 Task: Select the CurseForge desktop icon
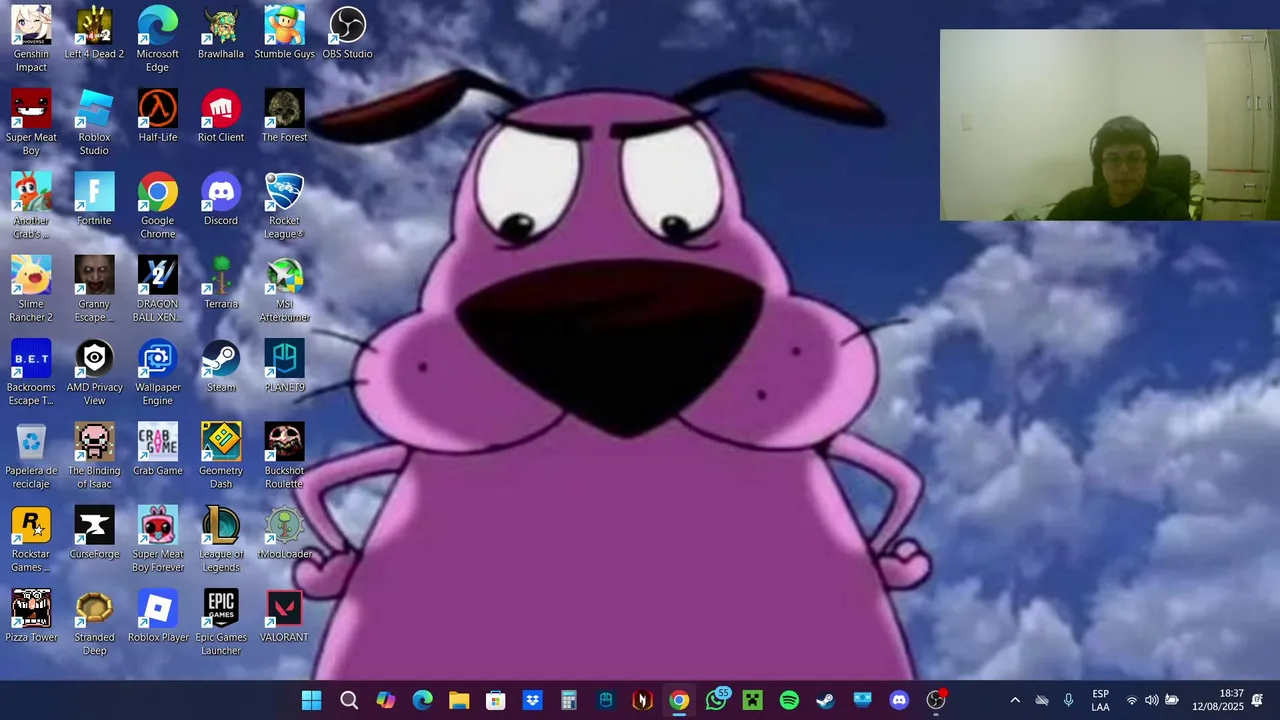point(94,533)
